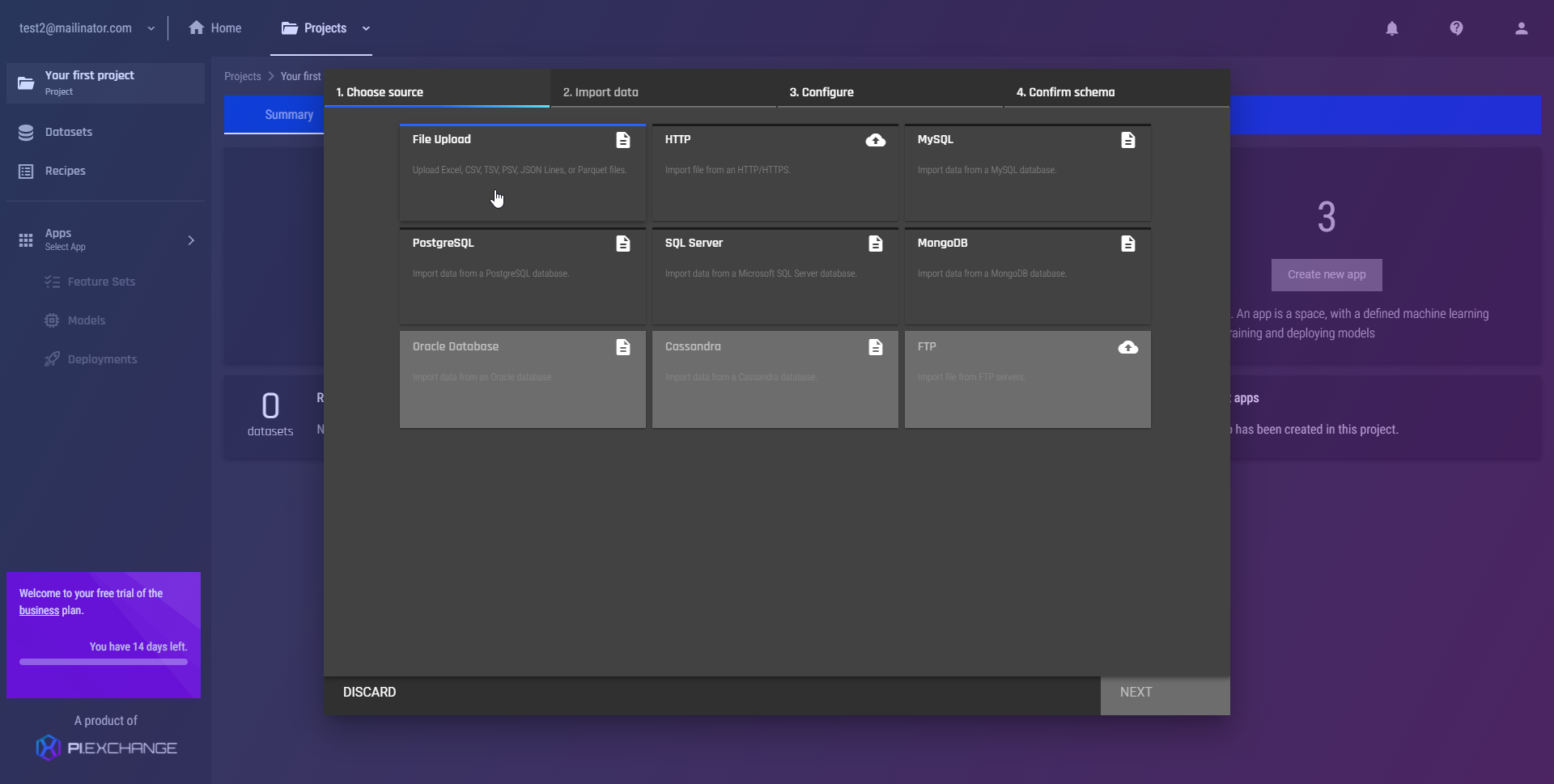The height and width of the screenshot is (784, 1554).
Task: Click the Cassandra card description text
Action: (x=741, y=377)
